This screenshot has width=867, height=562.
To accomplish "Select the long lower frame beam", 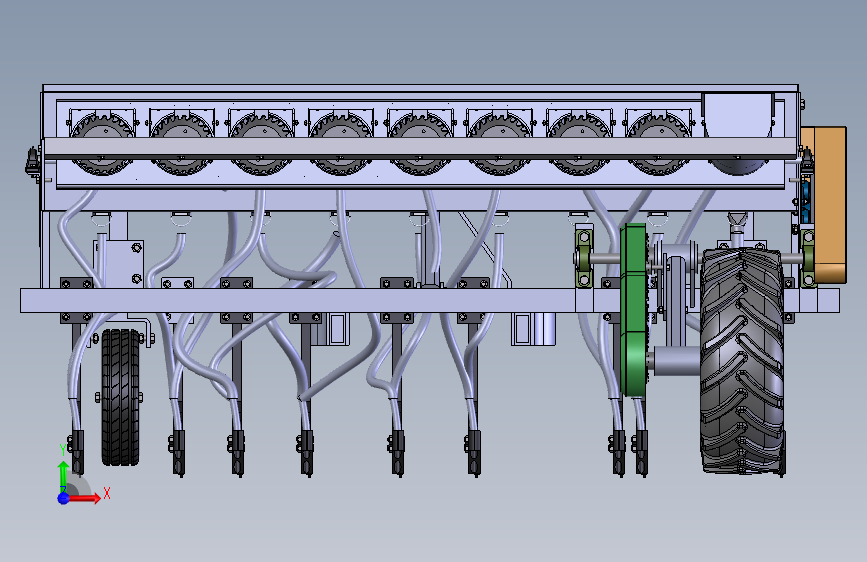I will [430, 300].
